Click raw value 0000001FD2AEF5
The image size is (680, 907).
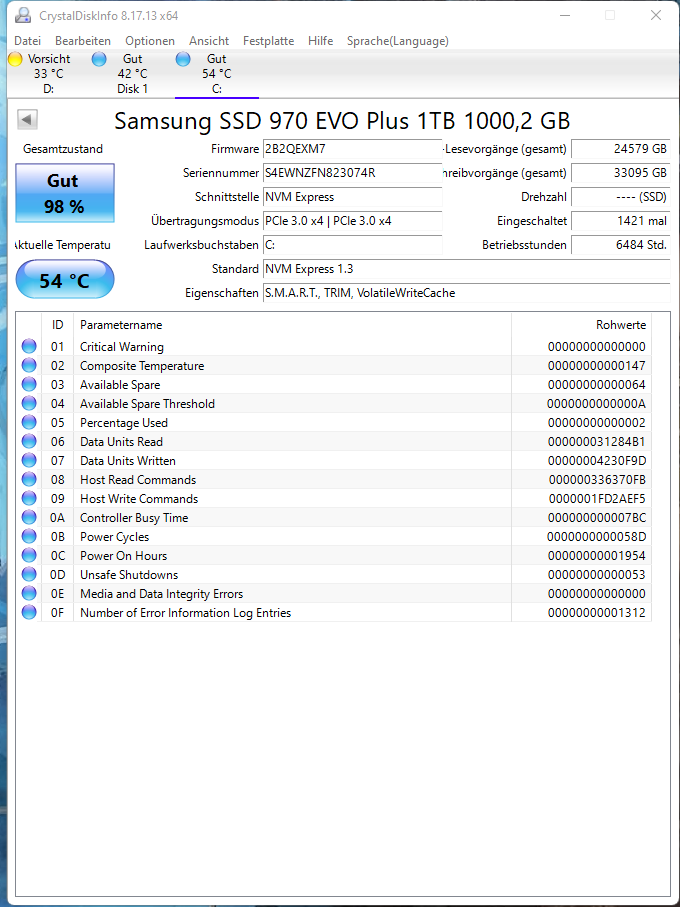coord(597,499)
